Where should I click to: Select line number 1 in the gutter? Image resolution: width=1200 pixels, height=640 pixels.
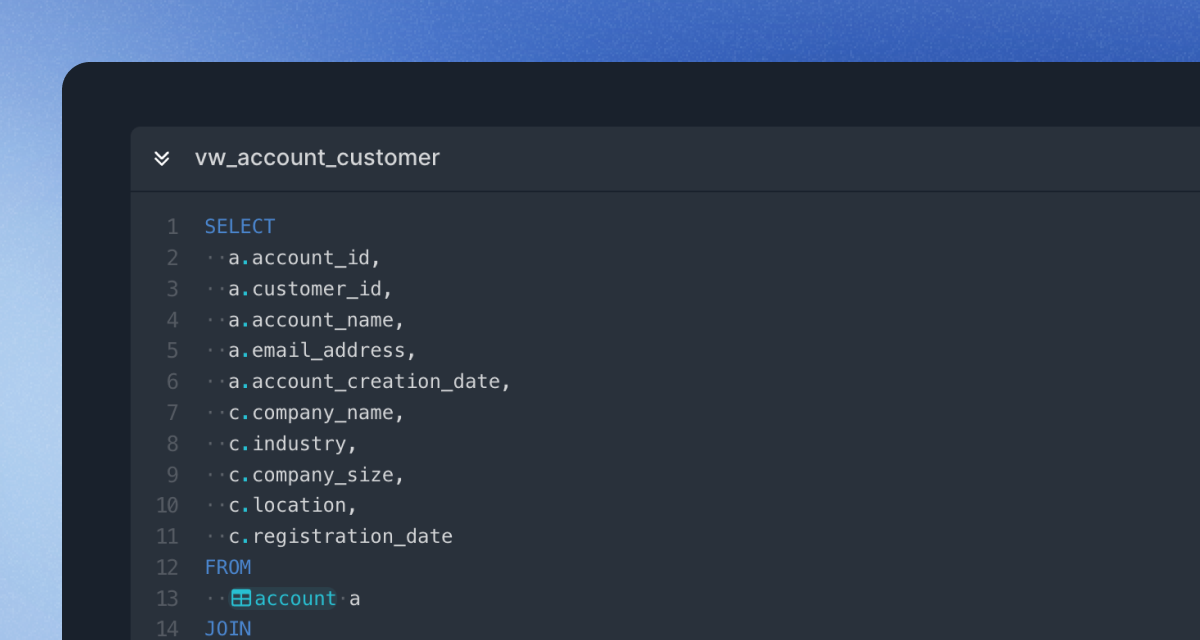click(171, 226)
